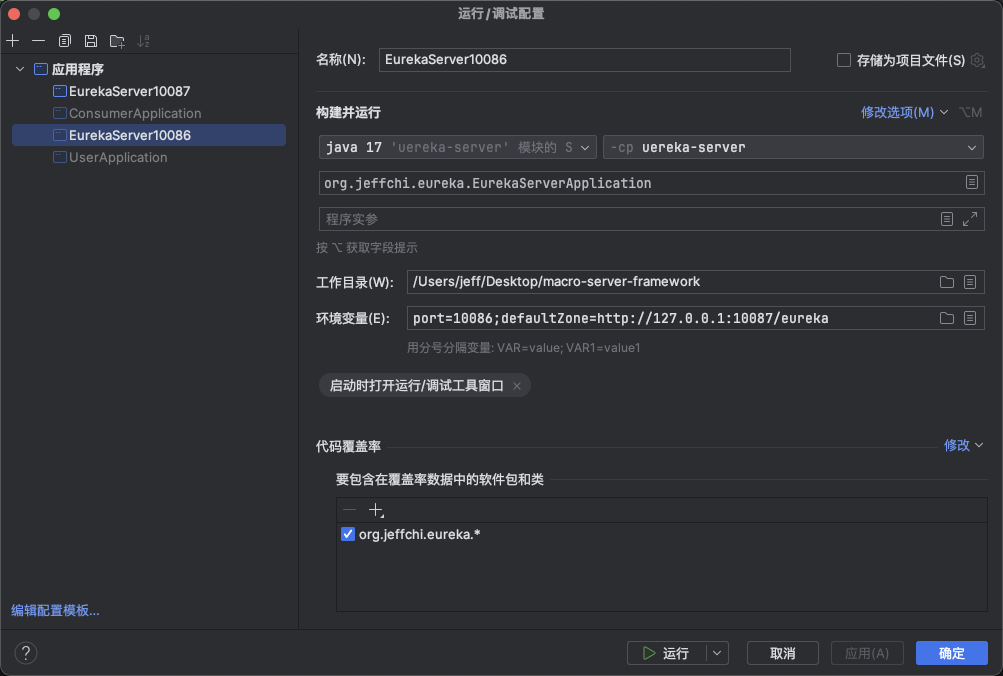Screen dimensions: 1003x676
Task: Select UserApplication in the configuration list
Action: [x=118, y=158]
